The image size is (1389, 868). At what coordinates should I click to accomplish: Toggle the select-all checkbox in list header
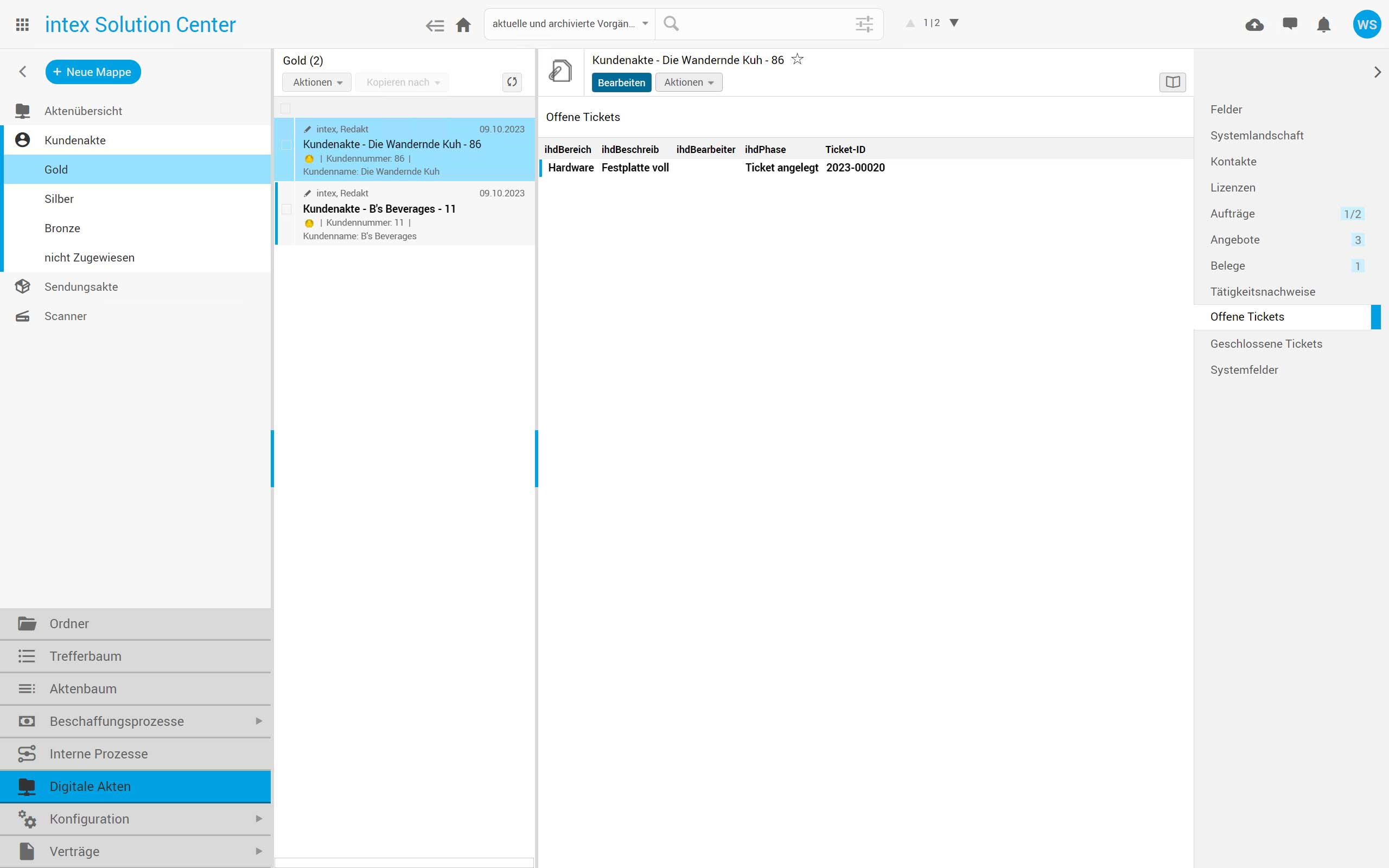[285, 108]
